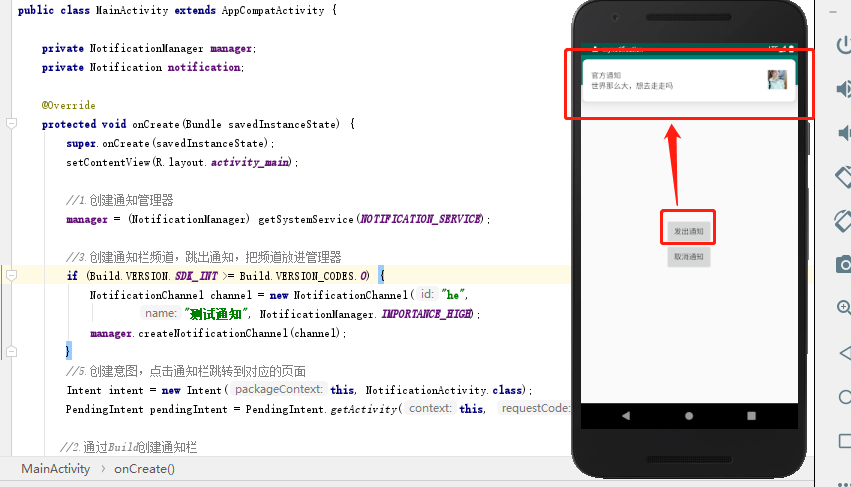This screenshot has height=487, width=851.
Task: Click createNotificationChannel method call
Action: [x=213, y=333]
